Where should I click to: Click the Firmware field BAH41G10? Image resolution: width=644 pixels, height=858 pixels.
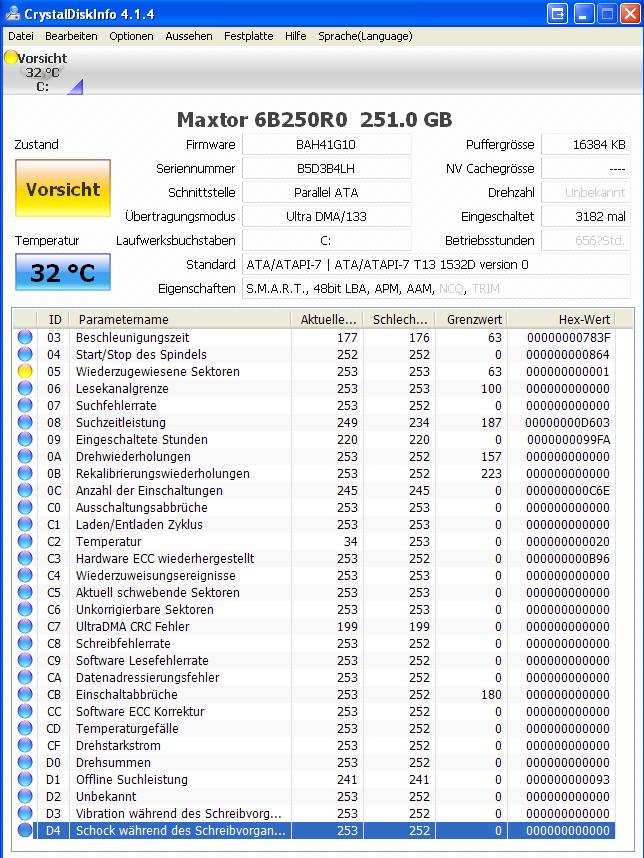(327, 144)
